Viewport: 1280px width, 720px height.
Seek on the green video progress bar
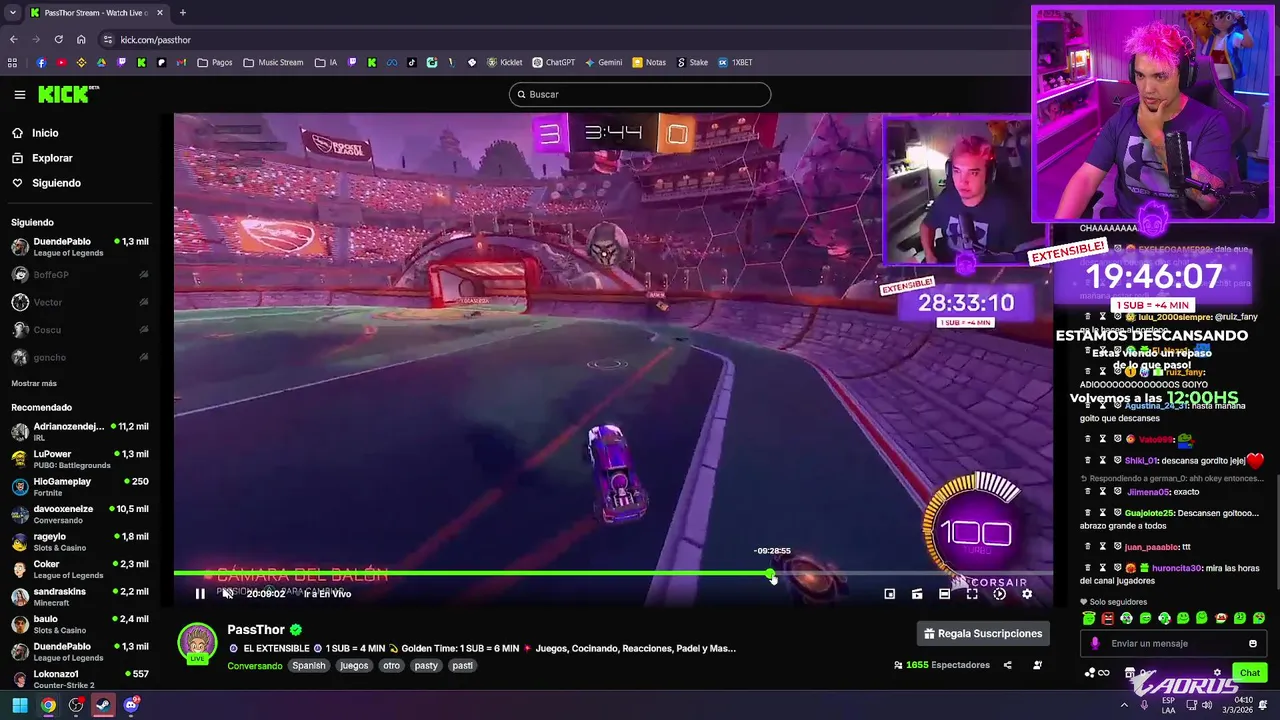pos(472,574)
